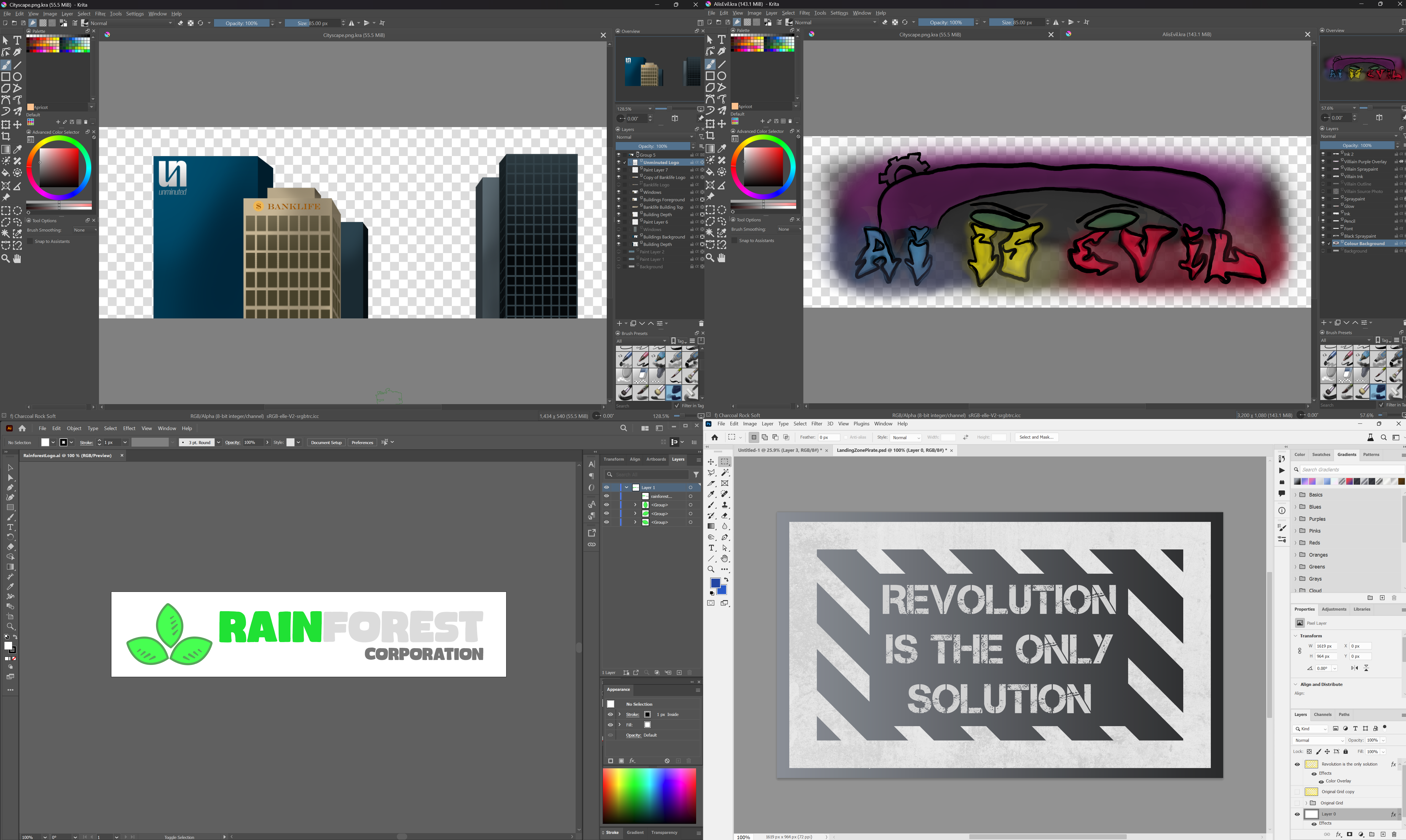Click the Document Setup button
Viewport: 1406px width, 840px height.
[326, 443]
